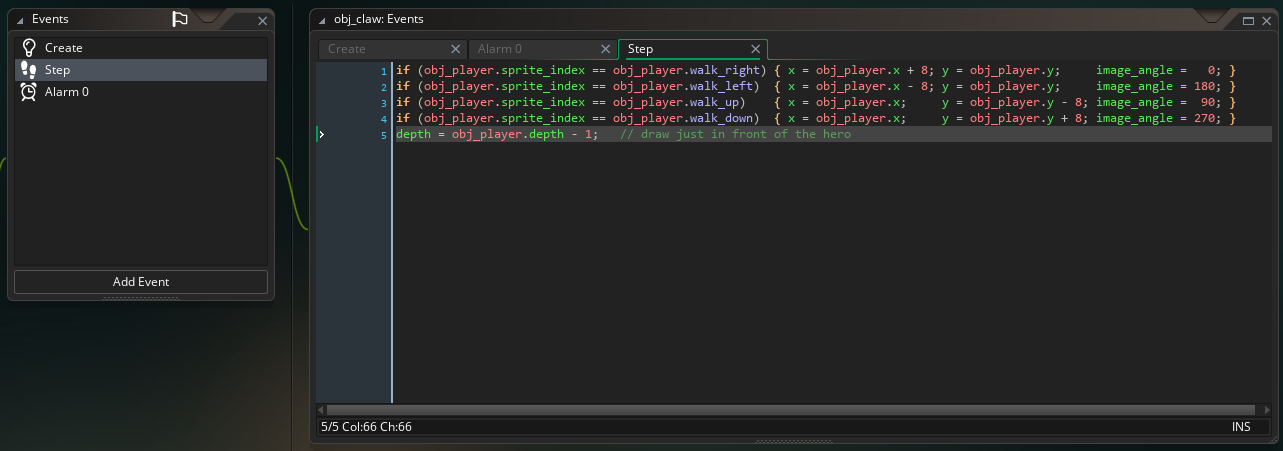This screenshot has width=1283, height=451.
Task: Select the Create event lightbulb icon
Action: [x=29, y=47]
